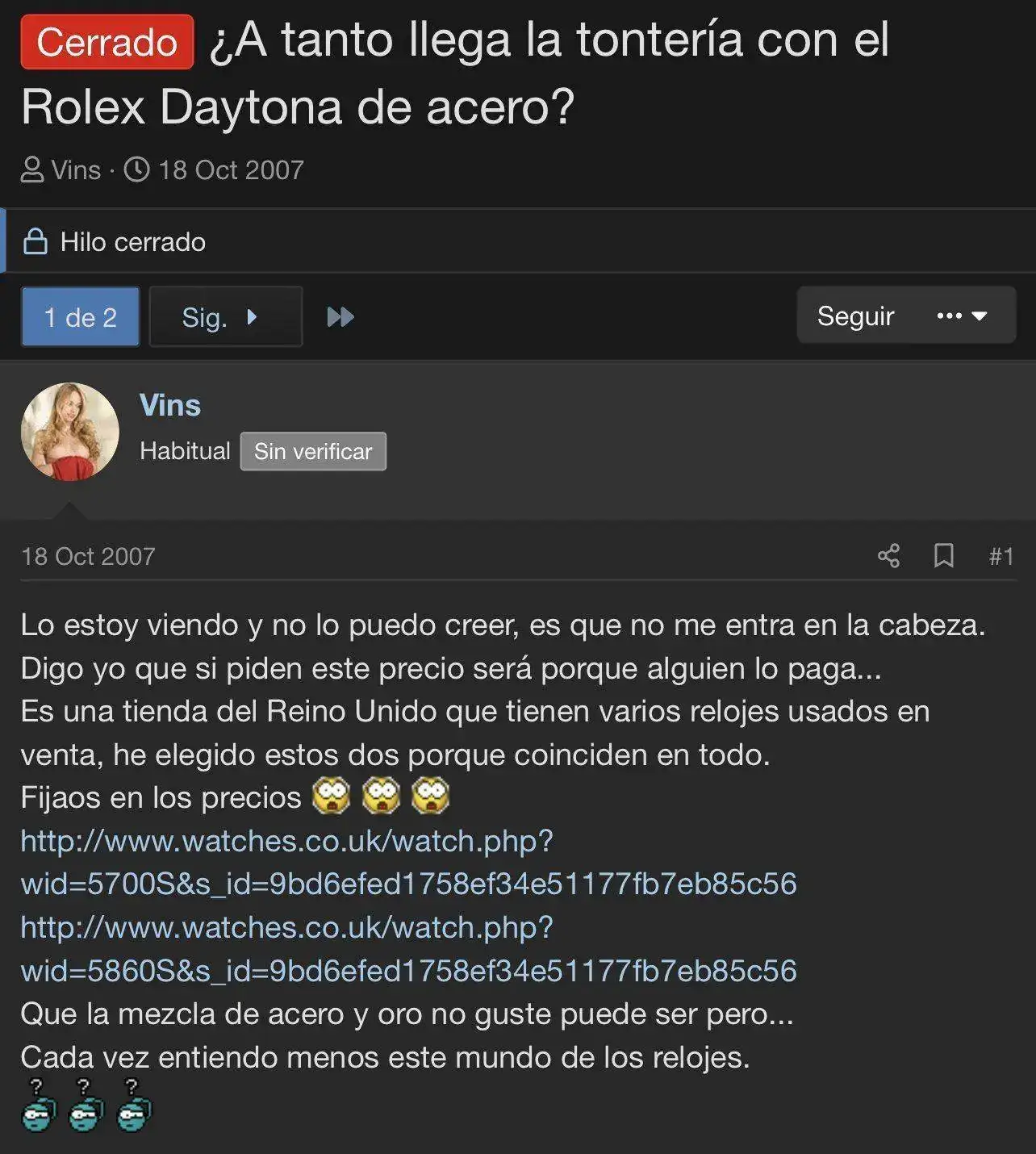Open the wid=5860S watches.co.uk link
This screenshot has height=1154, width=1036.
(x=408, y=949)
